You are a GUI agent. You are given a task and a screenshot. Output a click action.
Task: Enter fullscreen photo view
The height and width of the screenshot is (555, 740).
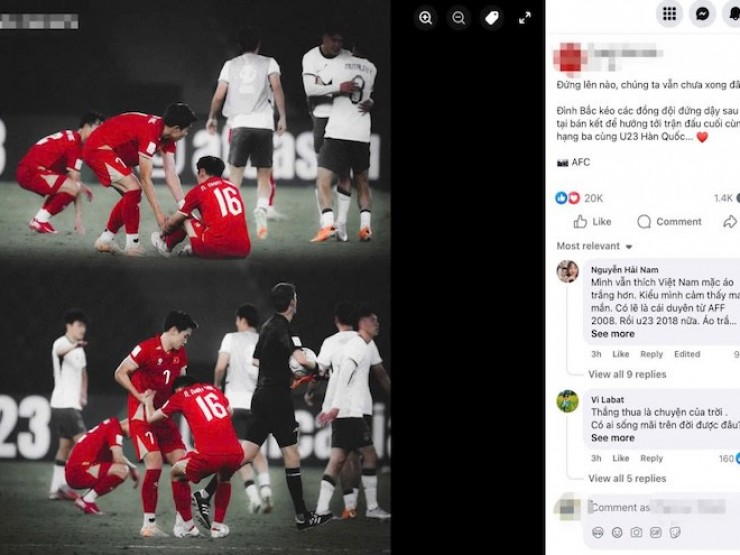[x=525, y=18]
